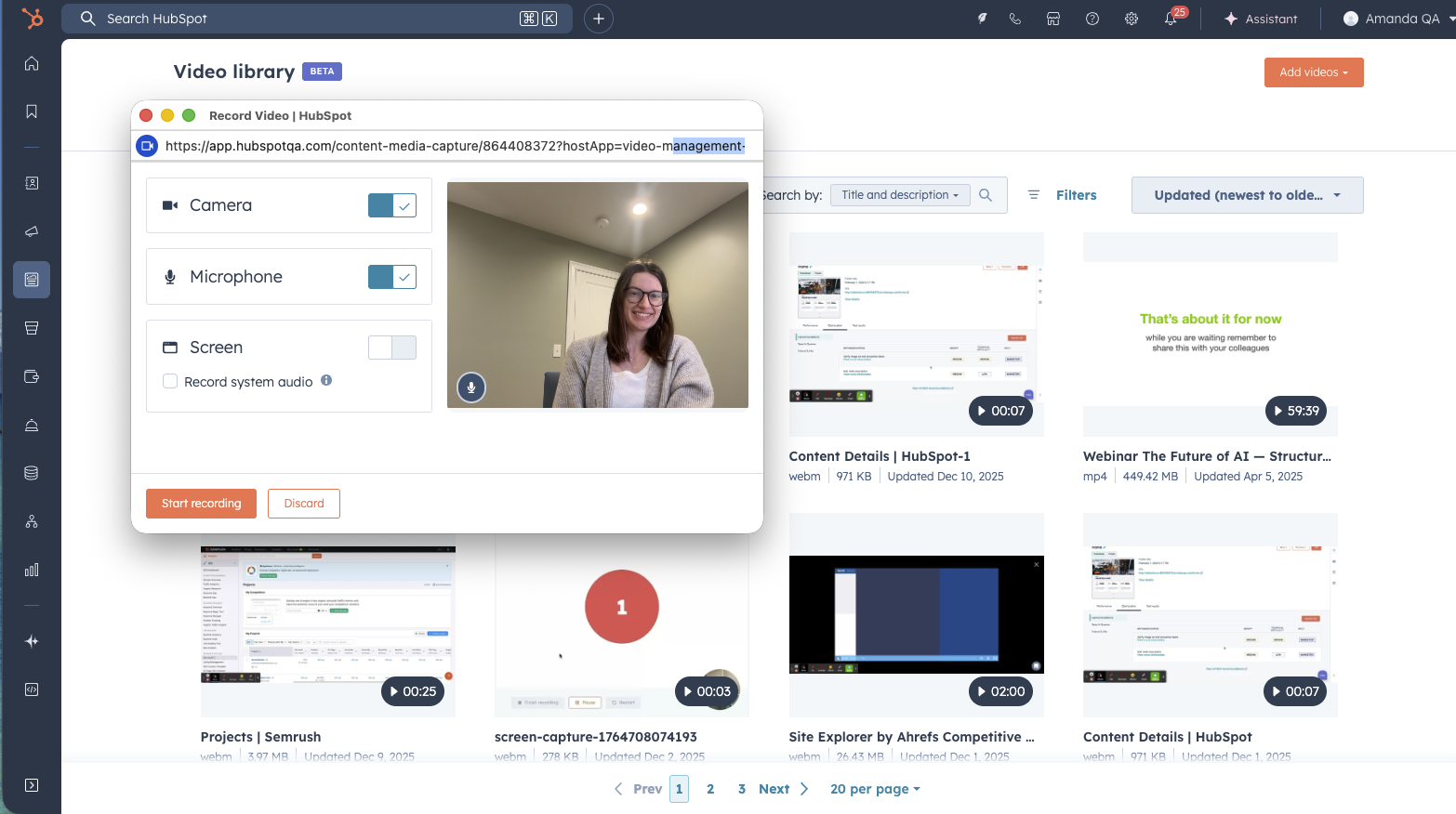Click the Assistant item in the top bar

(x=1260, y=19)
